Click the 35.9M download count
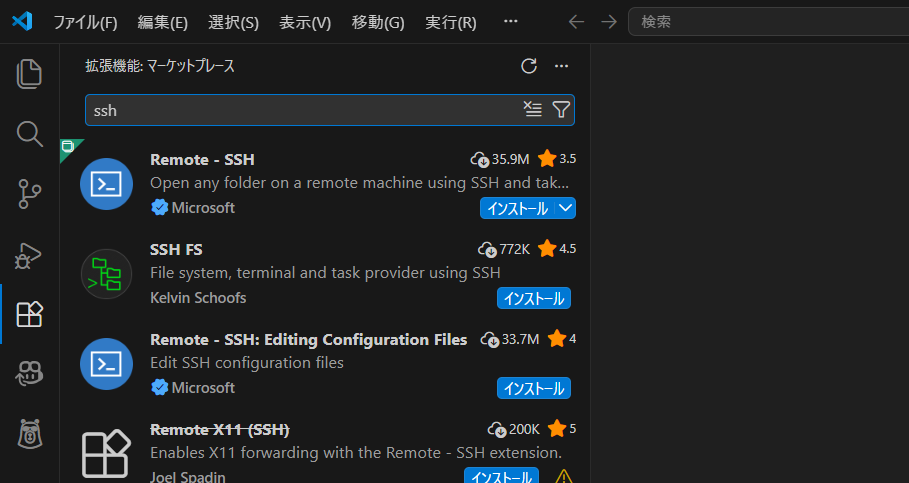Viewport: 909px width, 483px height. pos(510,159)
